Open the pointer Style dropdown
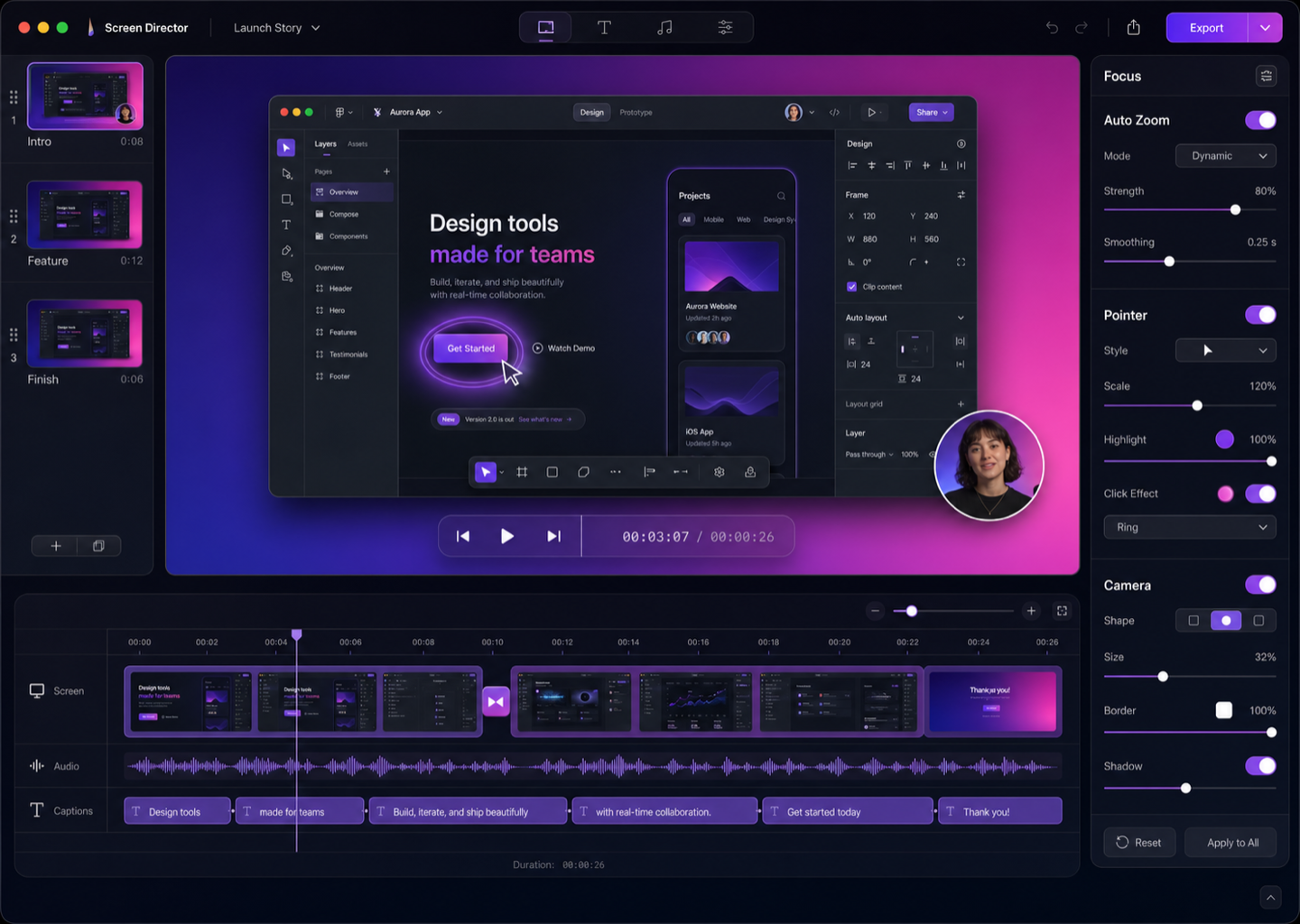Screen dimensions: 1300x924 (1225, 350)
